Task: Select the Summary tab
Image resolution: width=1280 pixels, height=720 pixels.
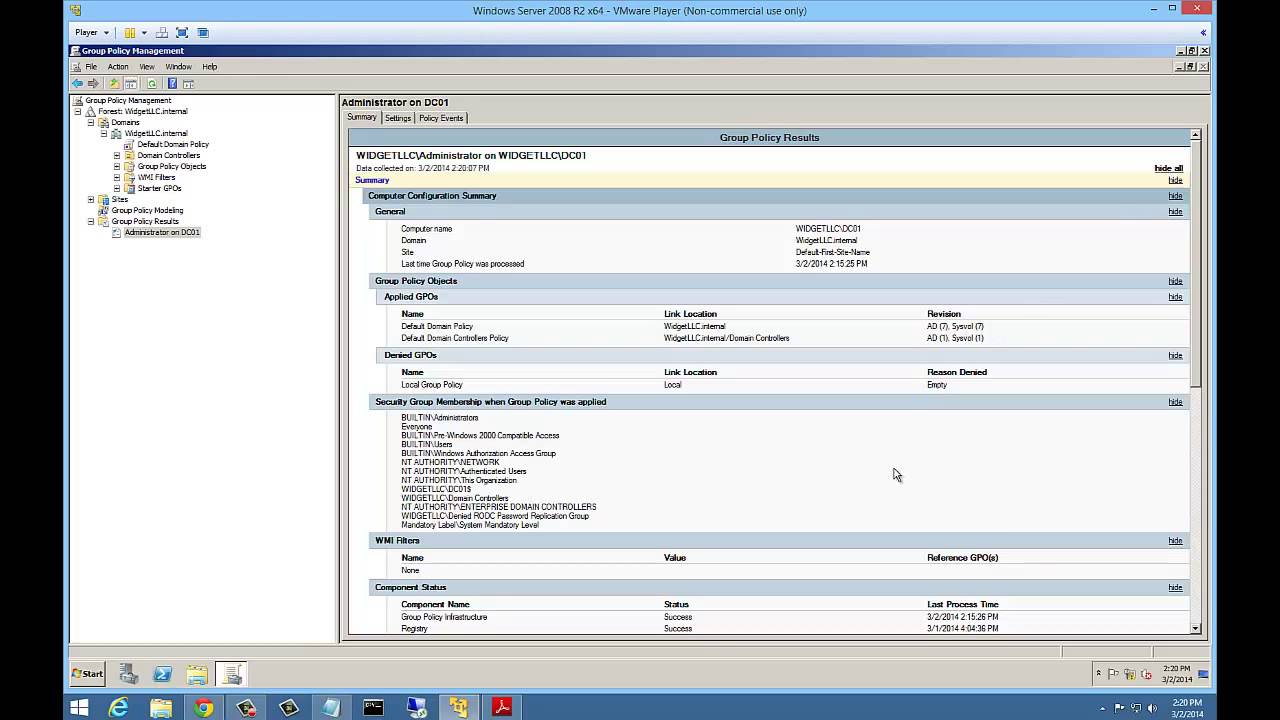Action: tap(362, 117)
